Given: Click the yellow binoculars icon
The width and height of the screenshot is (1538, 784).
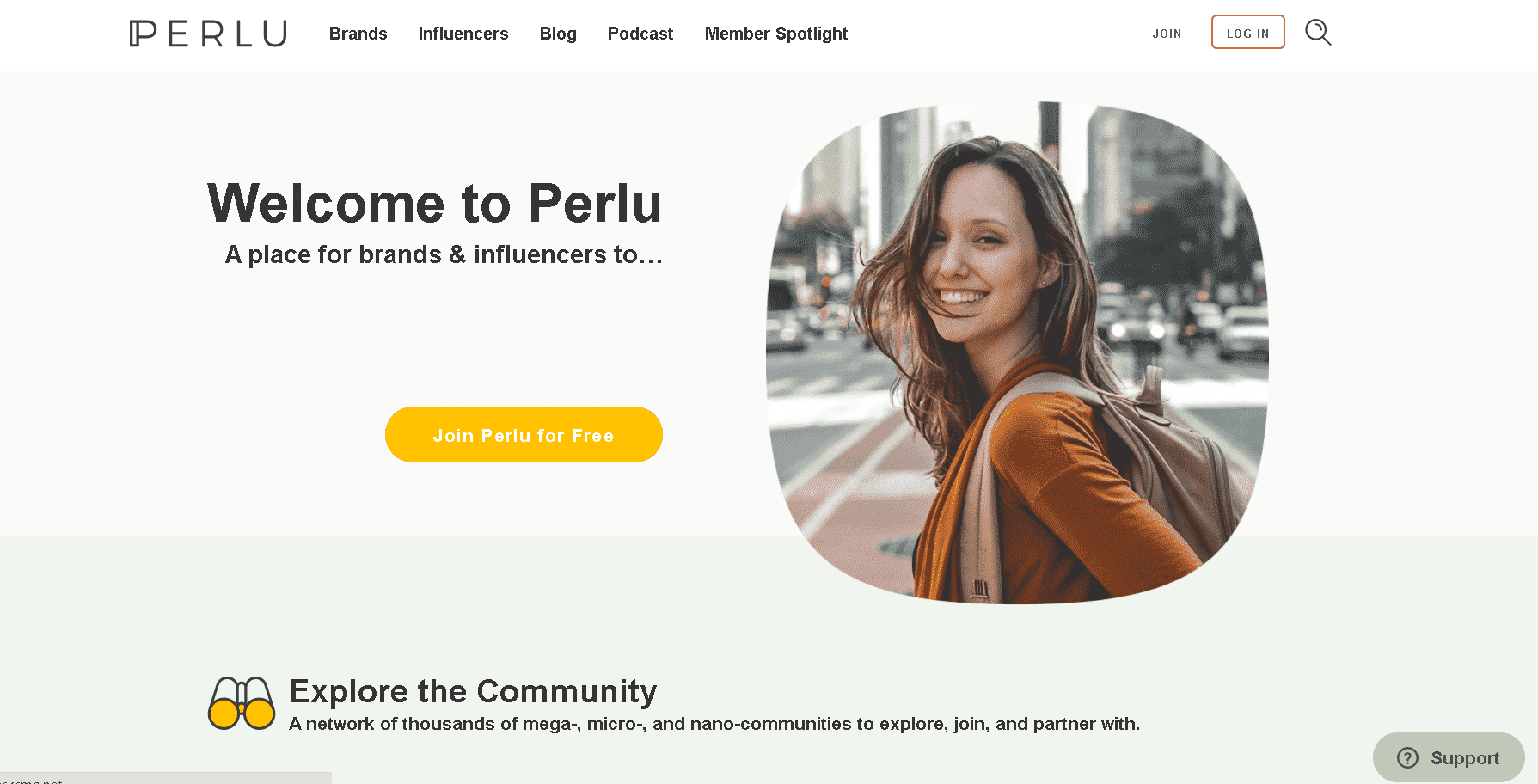Looking at the screenshot, I should [x=242, y=703].
